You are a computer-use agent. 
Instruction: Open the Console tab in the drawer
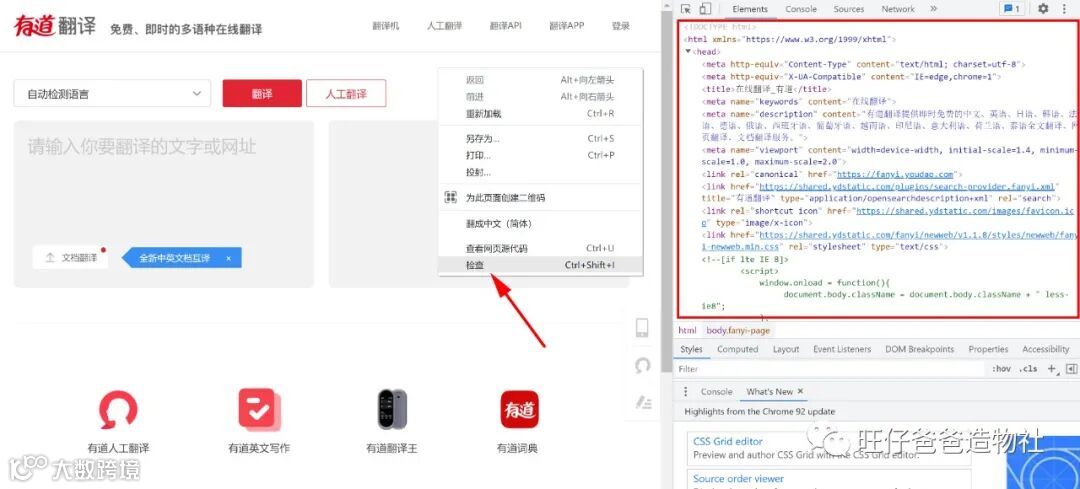coord(716,391)
